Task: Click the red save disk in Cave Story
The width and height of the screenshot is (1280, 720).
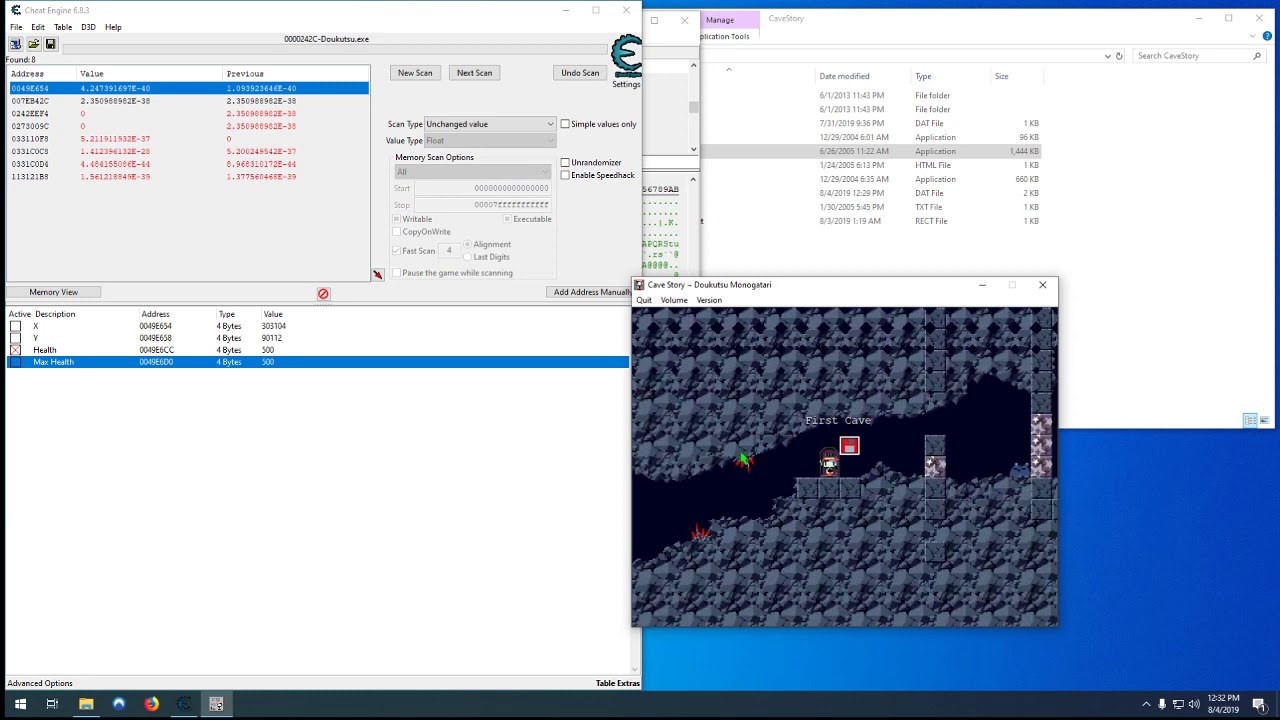Action: coord(849,446)
